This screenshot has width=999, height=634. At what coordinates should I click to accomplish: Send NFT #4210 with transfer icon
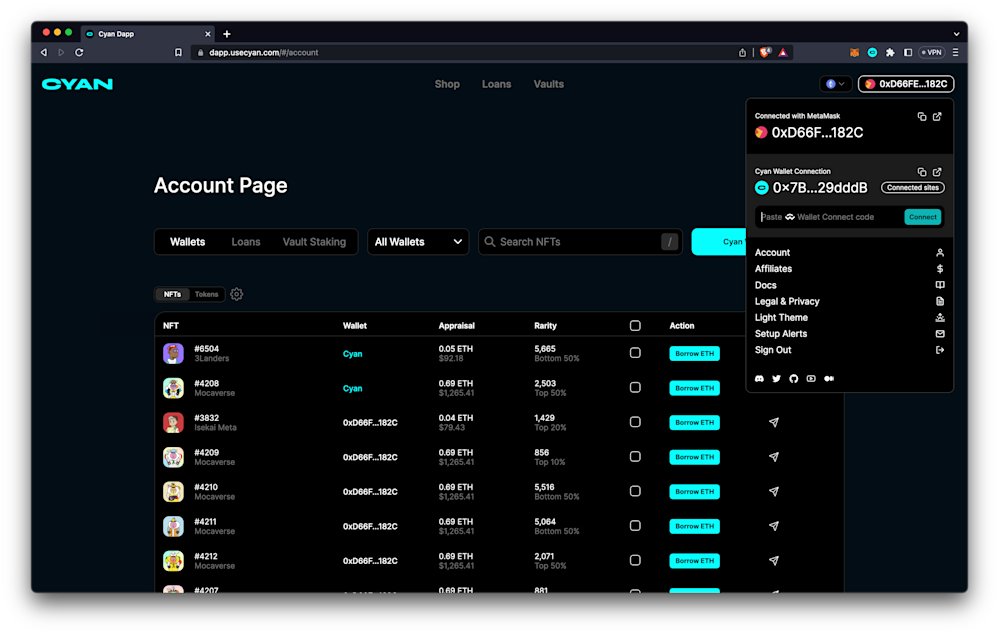tap(773, 491)
